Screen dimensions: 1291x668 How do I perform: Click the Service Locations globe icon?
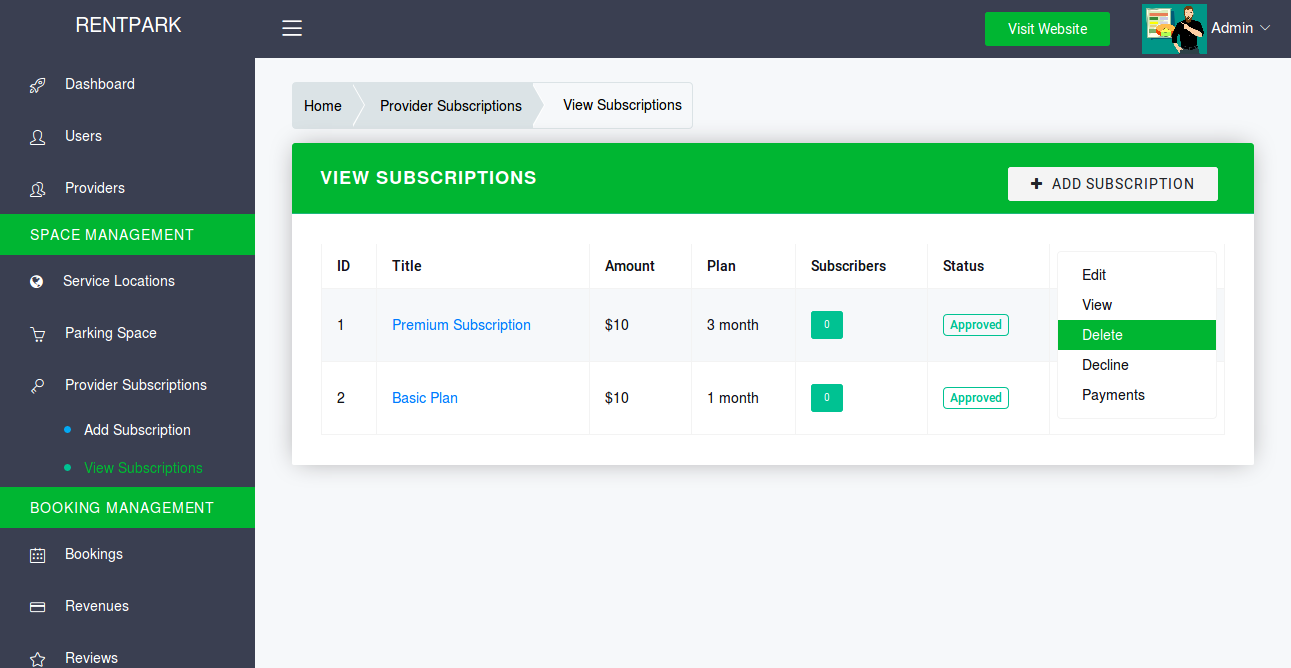37,282
